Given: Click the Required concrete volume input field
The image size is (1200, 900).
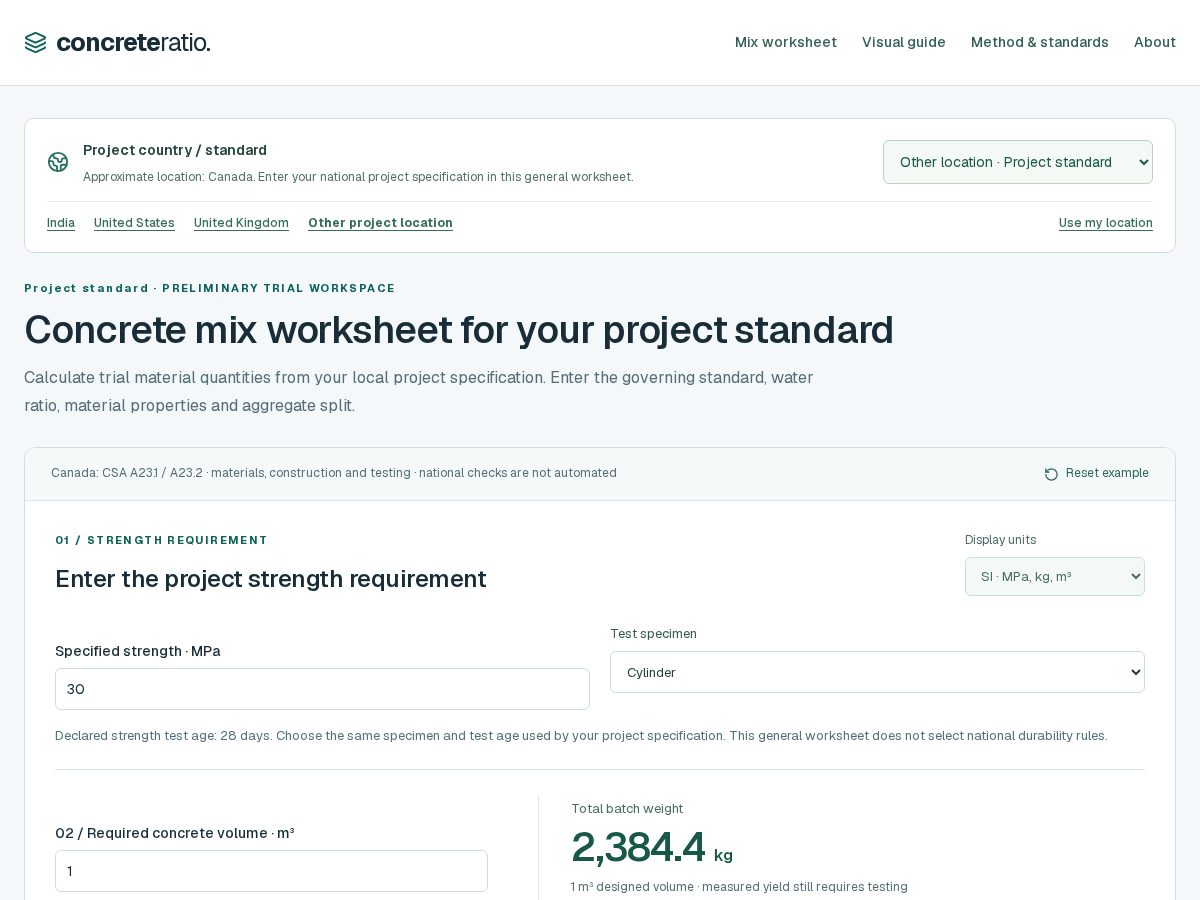Looking at the screenshot, I should point(271,871).
